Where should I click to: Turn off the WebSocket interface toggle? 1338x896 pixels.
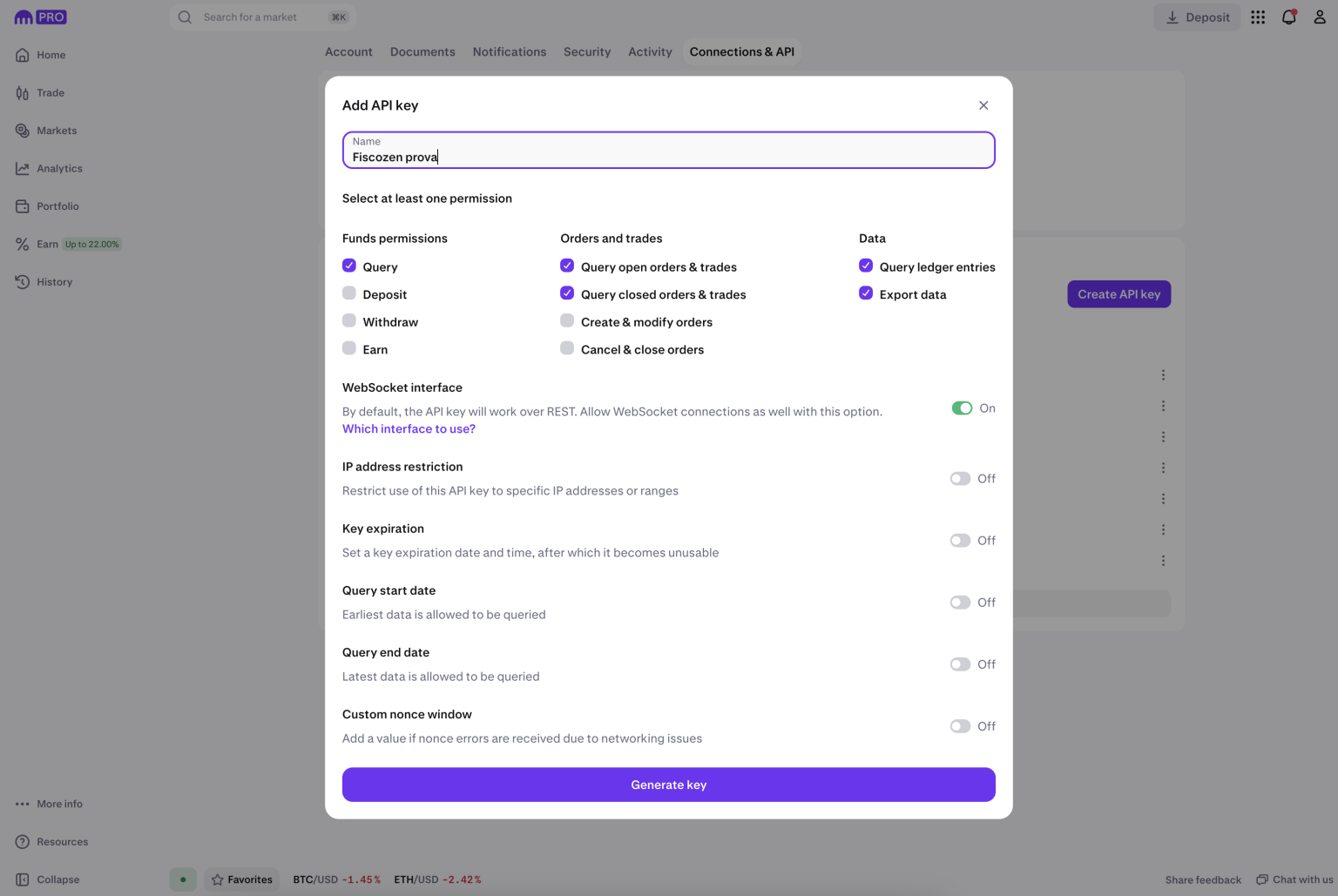click(x=962, y=408)
